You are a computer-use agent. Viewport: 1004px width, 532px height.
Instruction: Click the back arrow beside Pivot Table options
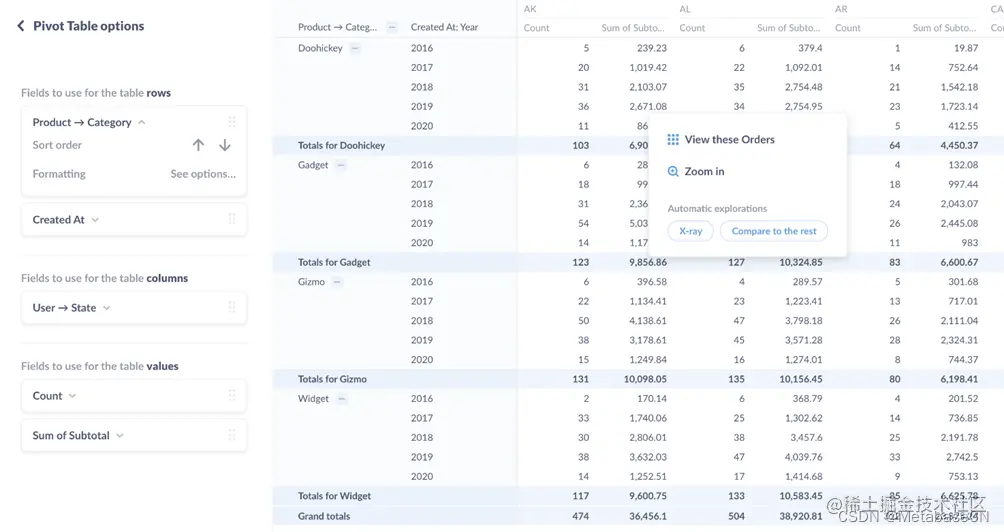21,26
